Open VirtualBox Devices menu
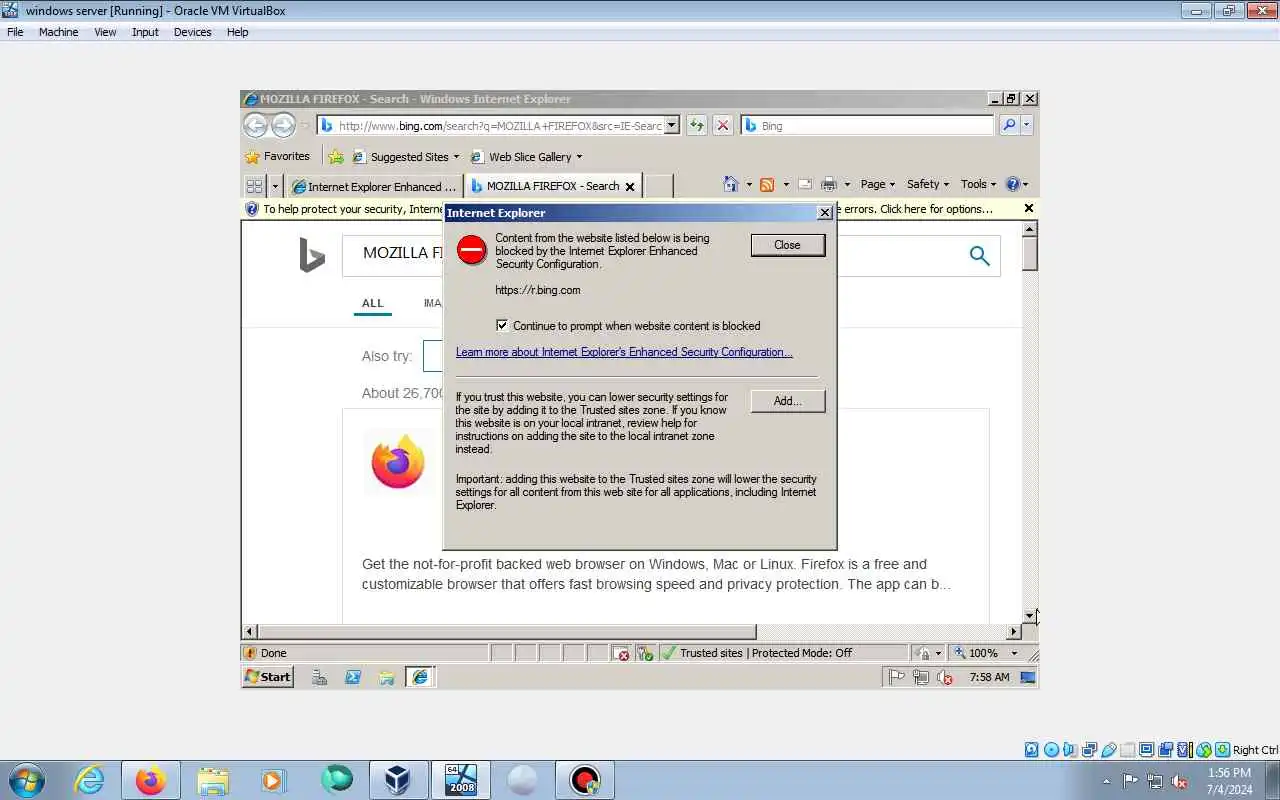 click(x=192, y=32)
